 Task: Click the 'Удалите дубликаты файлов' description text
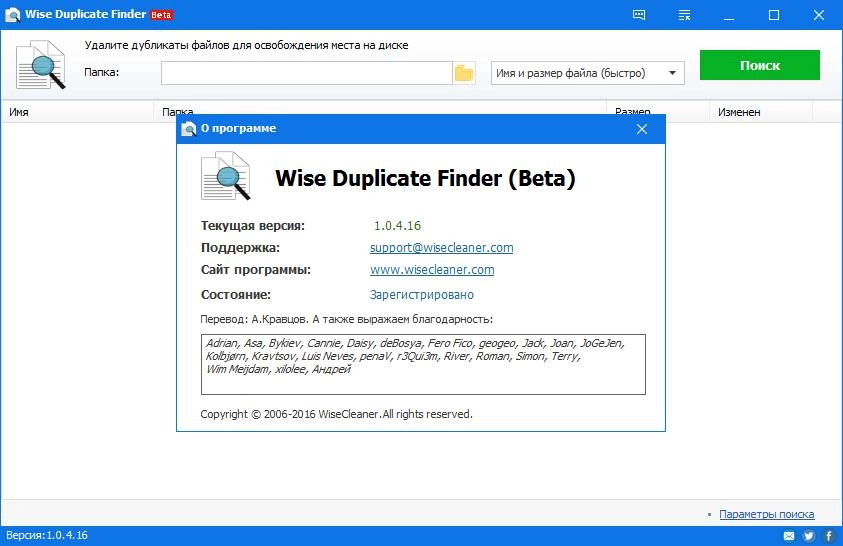tap(246, 45)
